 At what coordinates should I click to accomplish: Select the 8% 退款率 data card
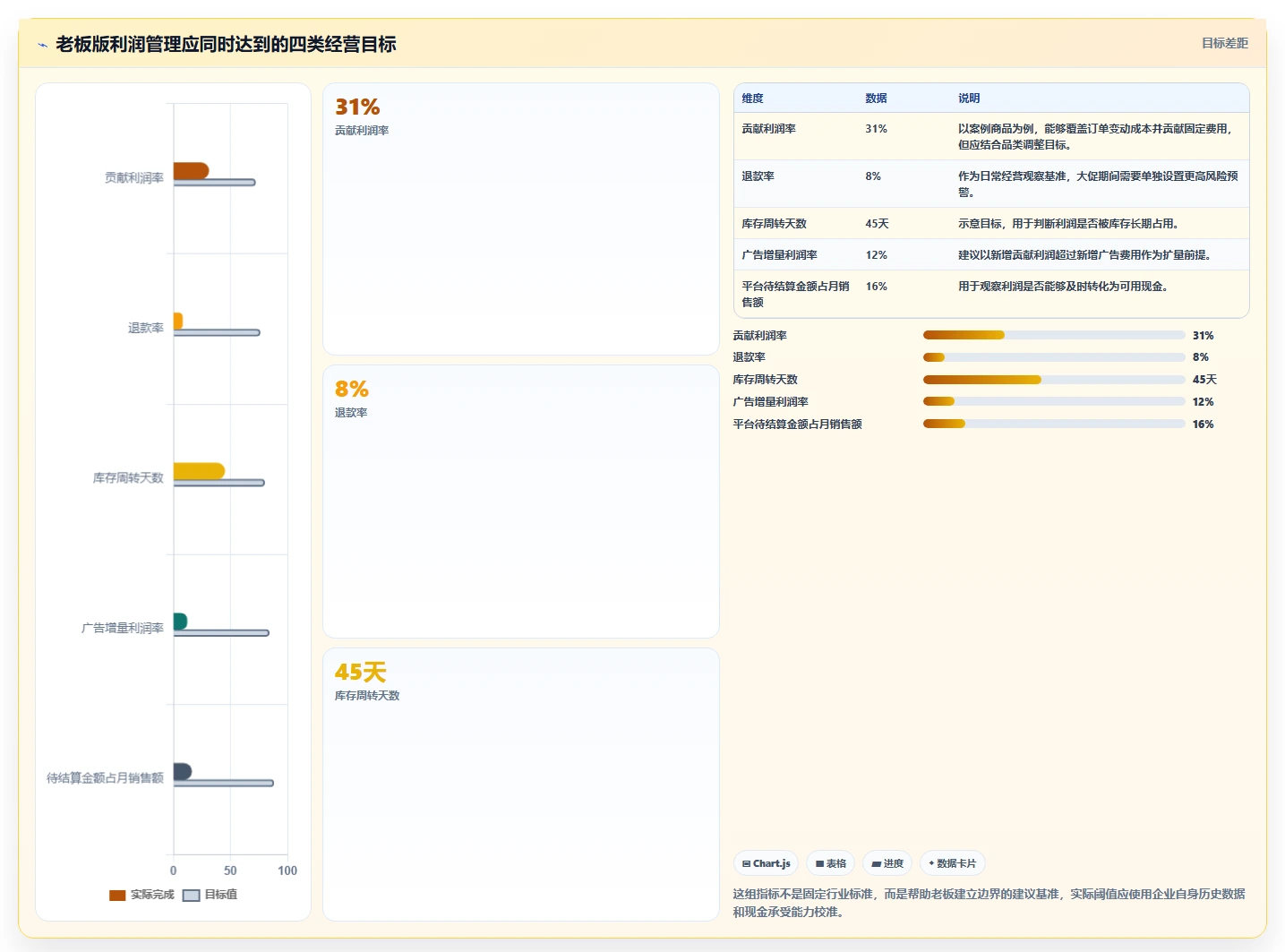point(521,502)
